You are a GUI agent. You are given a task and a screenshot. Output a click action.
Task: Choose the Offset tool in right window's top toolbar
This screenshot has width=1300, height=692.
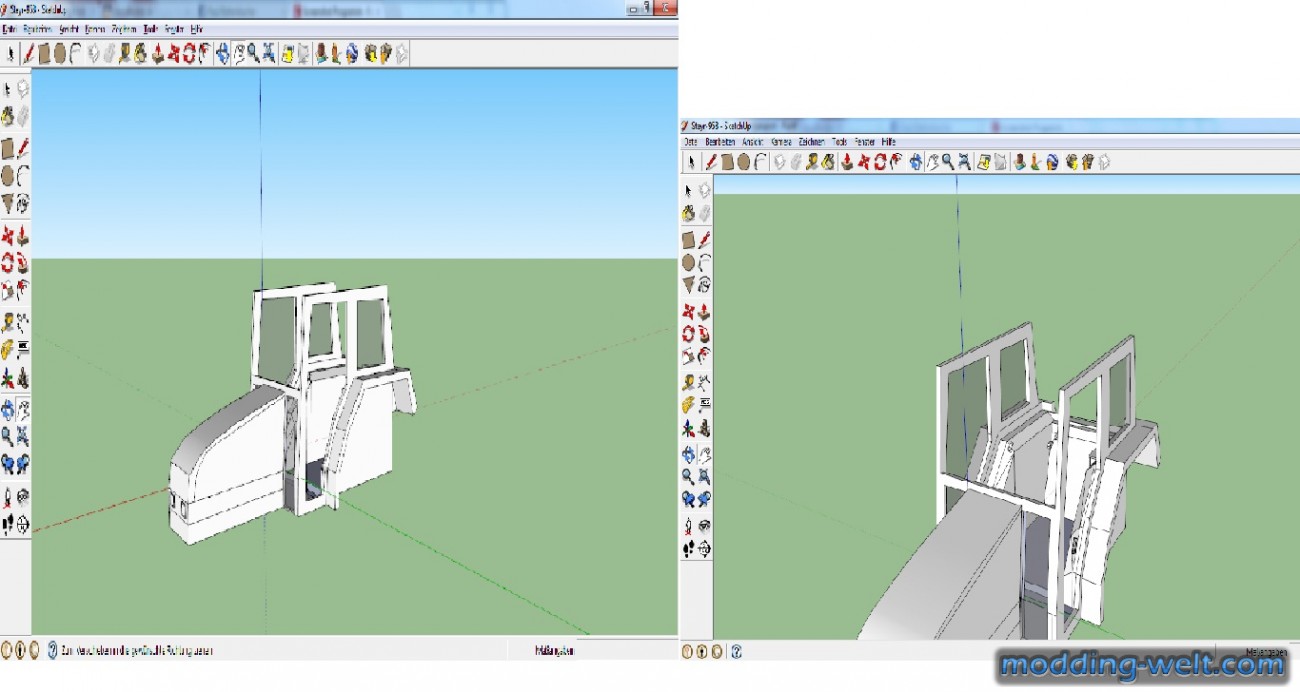tap(897, 162)
